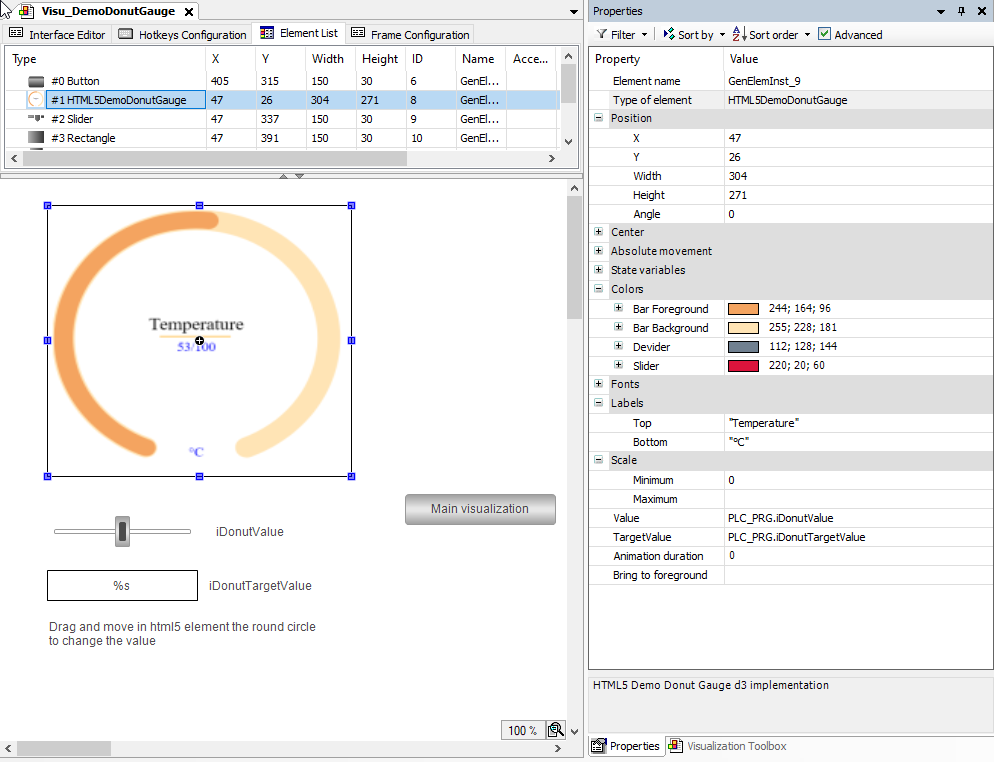This screenshot has height=762, width=994.
Task: Open the Properties panel dropdown arrow
Action: click(x=941, y=11)
